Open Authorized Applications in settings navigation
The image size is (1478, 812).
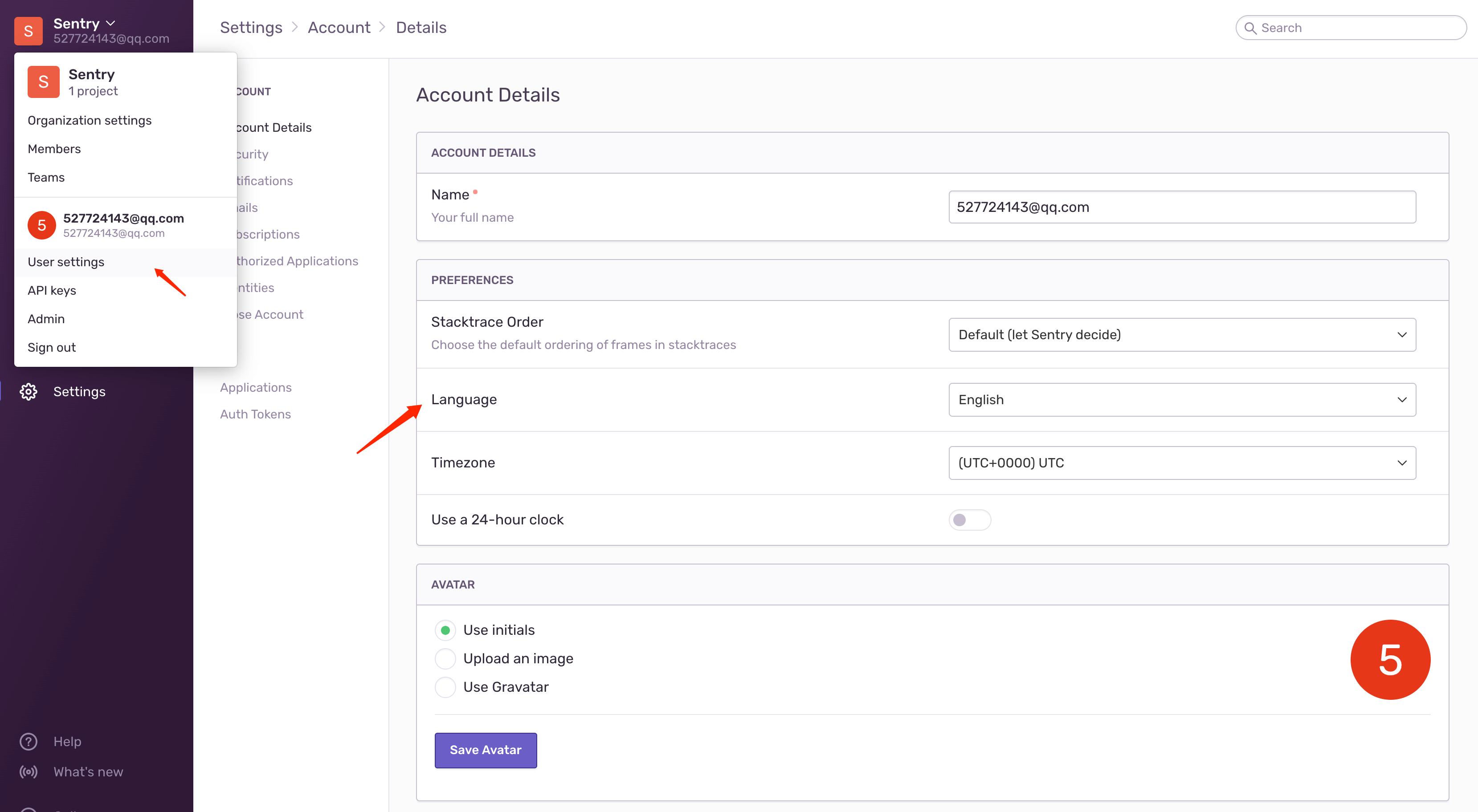pos(297,261)
